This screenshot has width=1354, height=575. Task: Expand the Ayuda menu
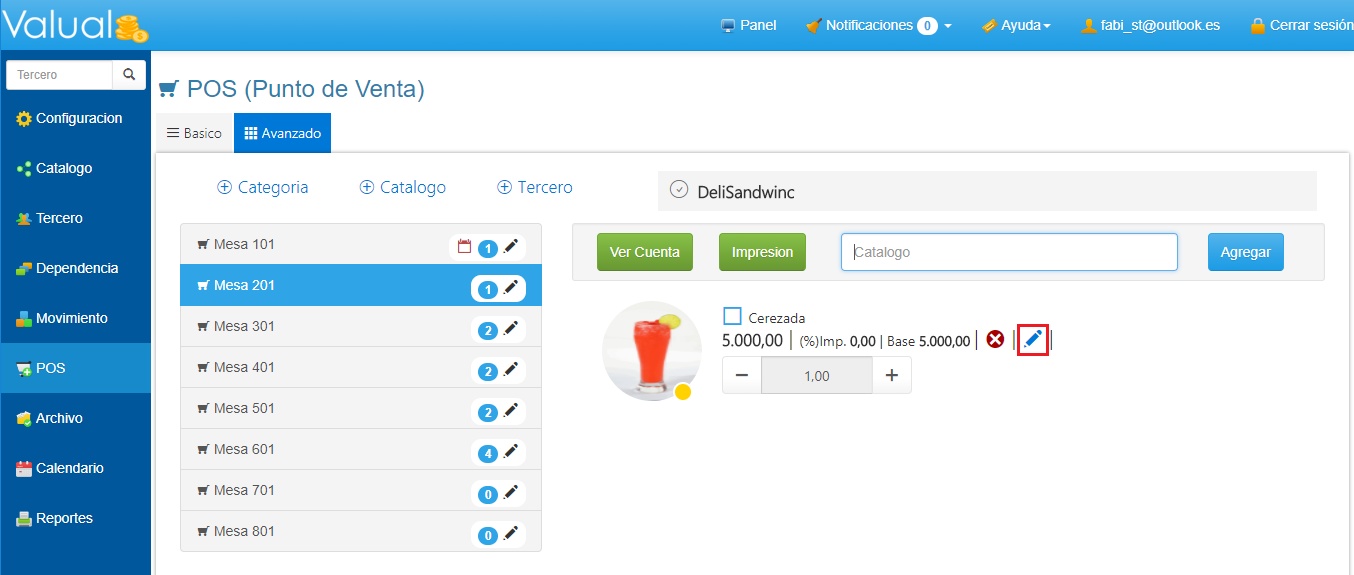[x=1015, y=26]
